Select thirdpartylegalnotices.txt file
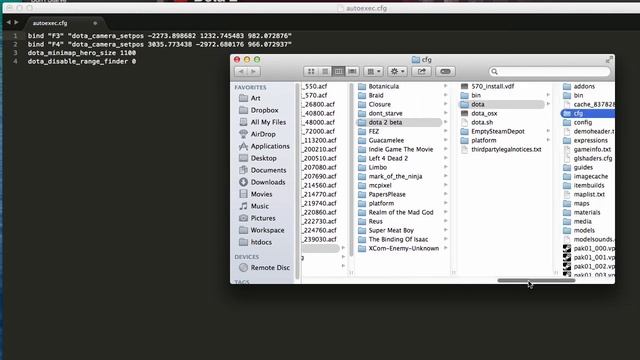Image resolution: width=640 pixels, height=360 pixels. (x=505, y=149)
